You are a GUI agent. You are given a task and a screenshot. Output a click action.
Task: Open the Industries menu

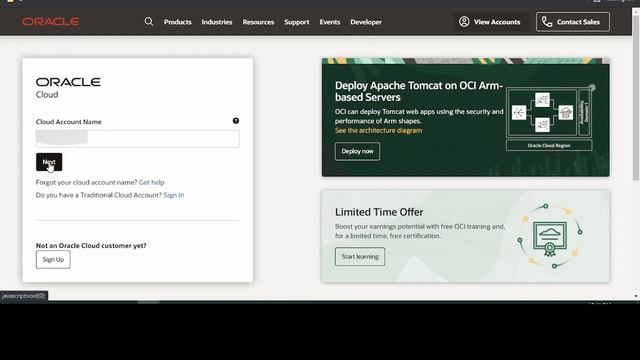pos(217,22)
